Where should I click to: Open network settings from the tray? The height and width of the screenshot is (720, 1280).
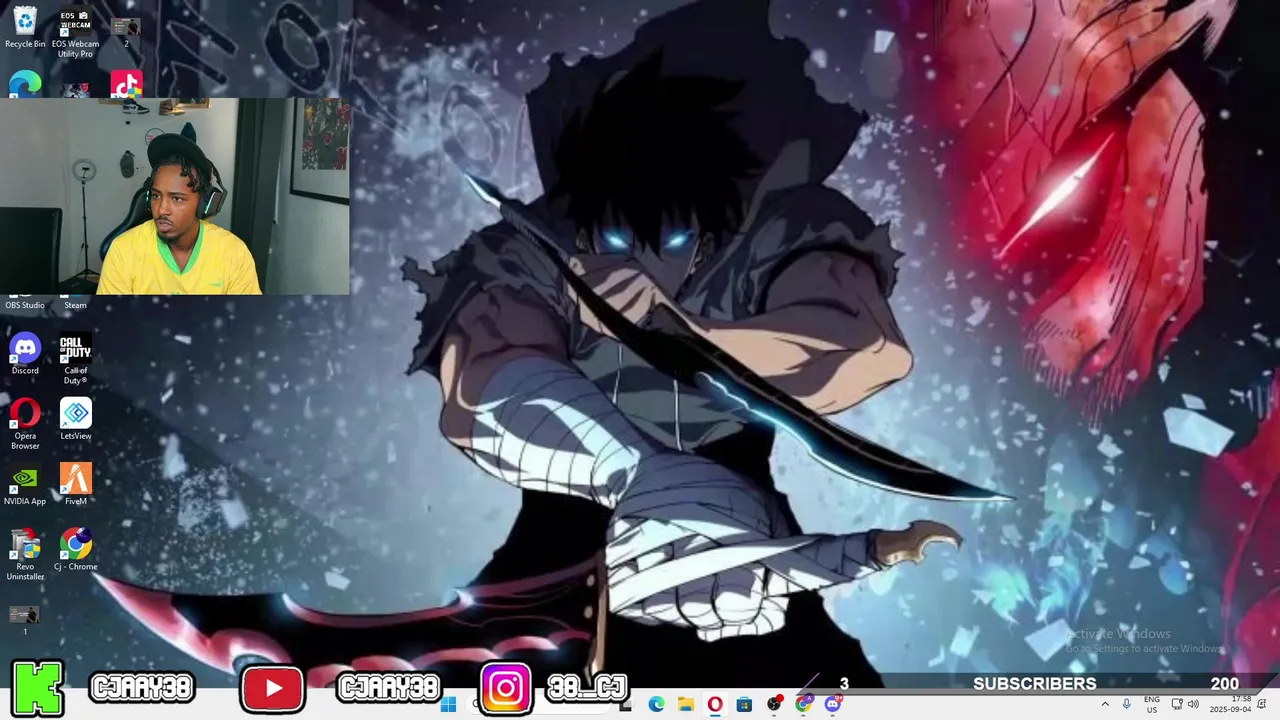[1177, 704]
